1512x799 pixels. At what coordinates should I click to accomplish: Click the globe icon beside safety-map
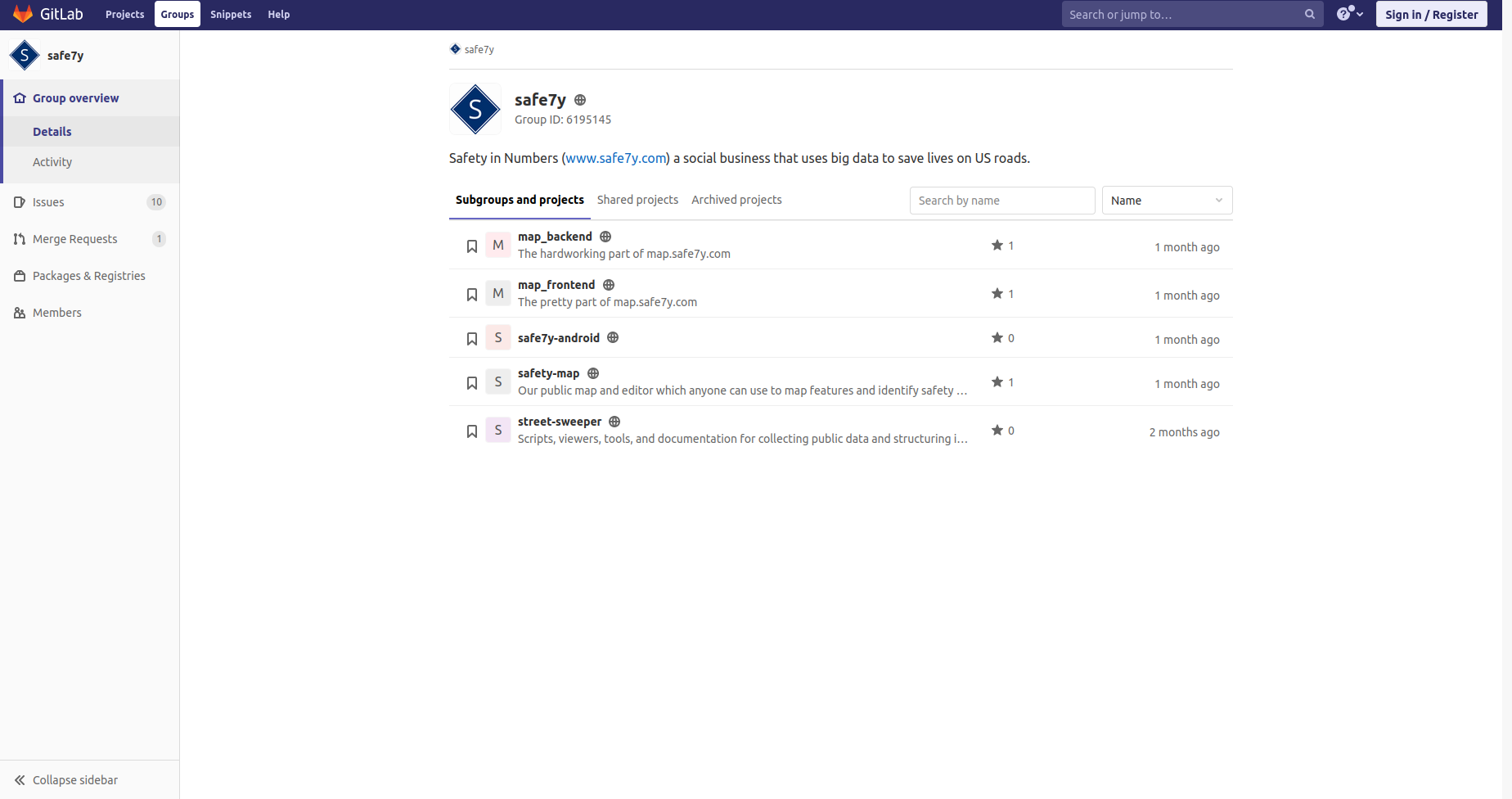593,373
